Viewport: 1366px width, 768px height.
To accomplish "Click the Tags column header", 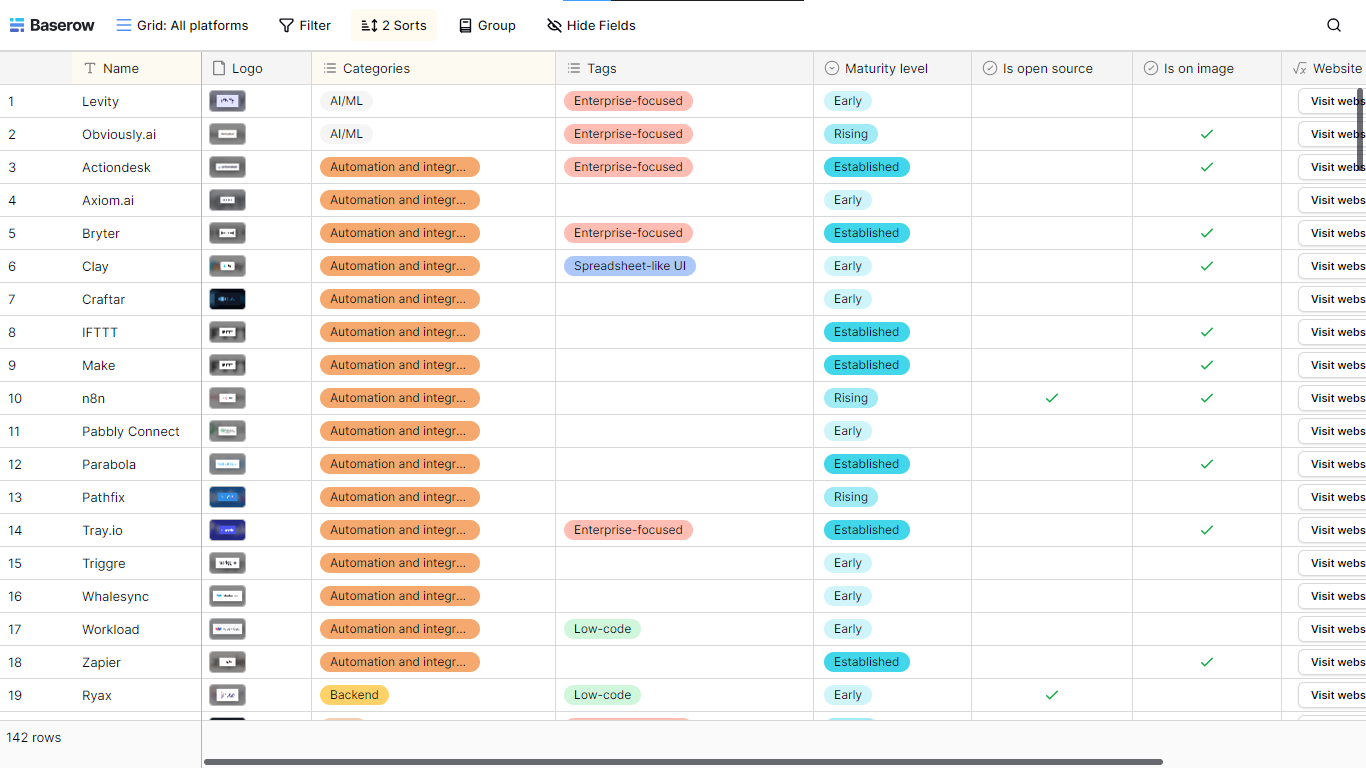I will (x=684, y=68).
